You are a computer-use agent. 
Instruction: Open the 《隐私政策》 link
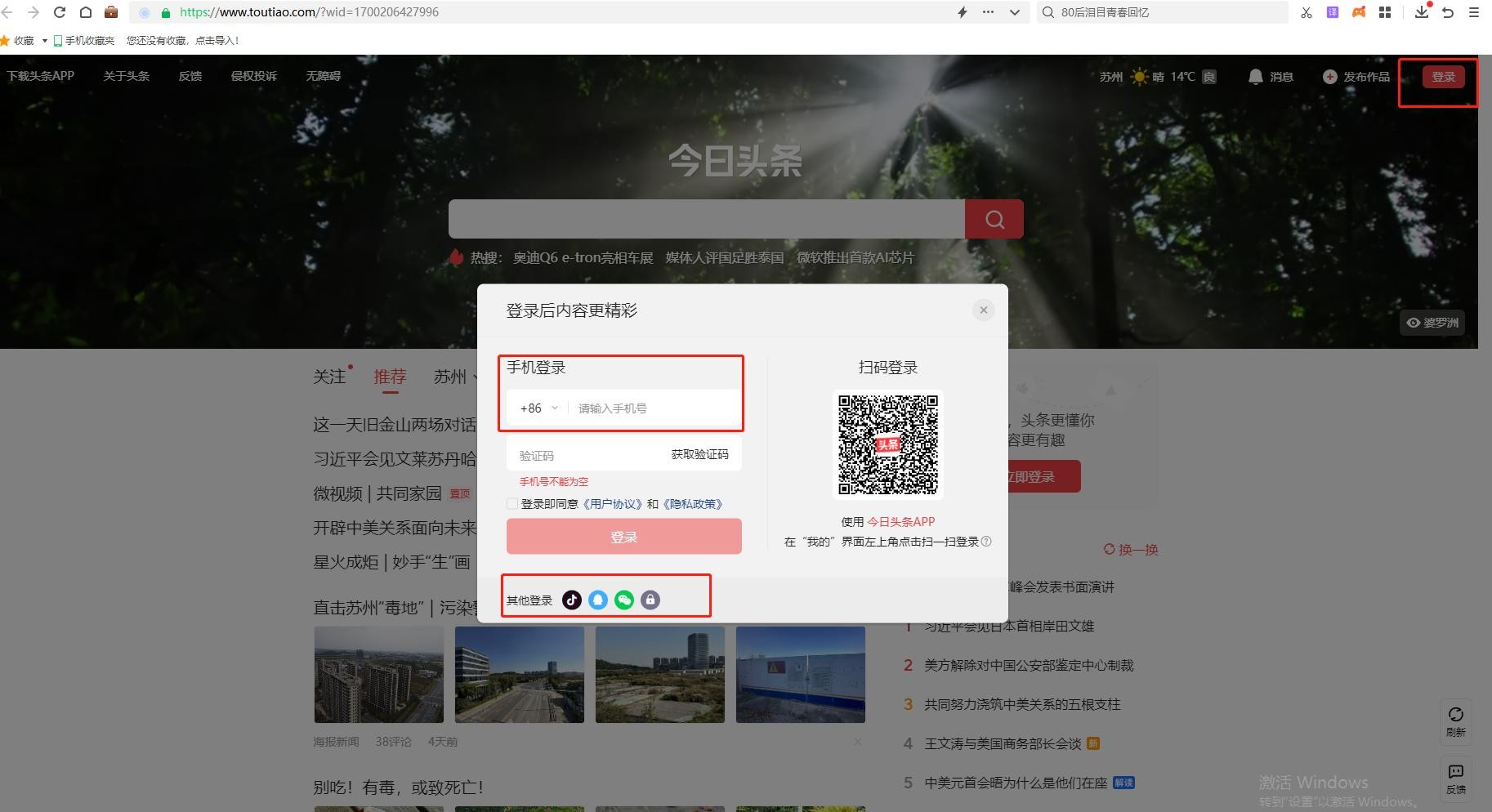tap(692, 504)
